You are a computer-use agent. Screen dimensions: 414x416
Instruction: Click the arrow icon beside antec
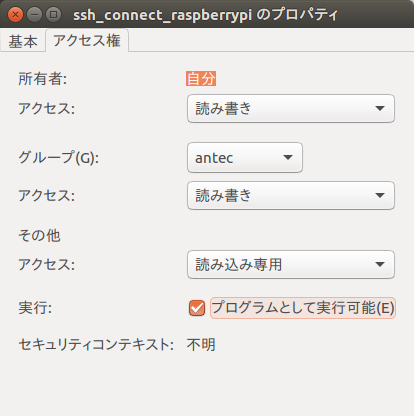pos(288,157)
